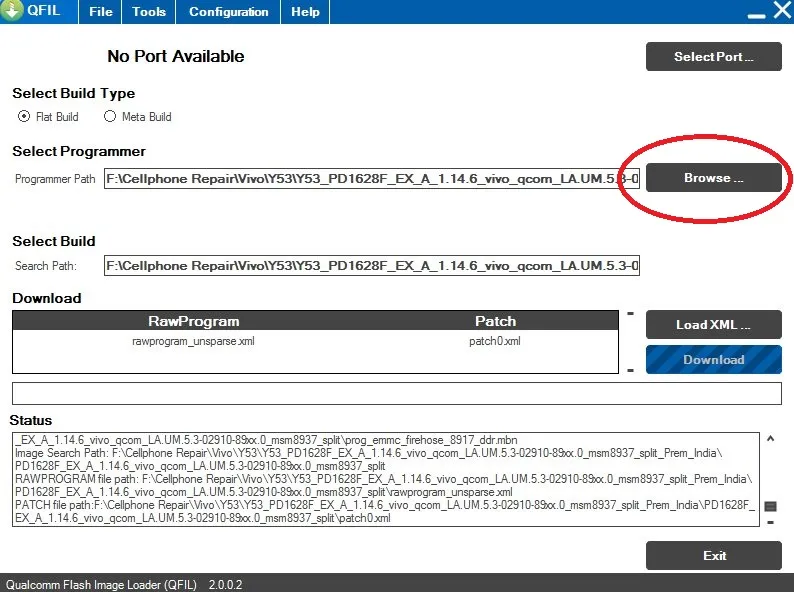This screenshot has width=794, height=592.
Task: Click the QFIL version 2.0.0.2 status text
Action: 225,585
